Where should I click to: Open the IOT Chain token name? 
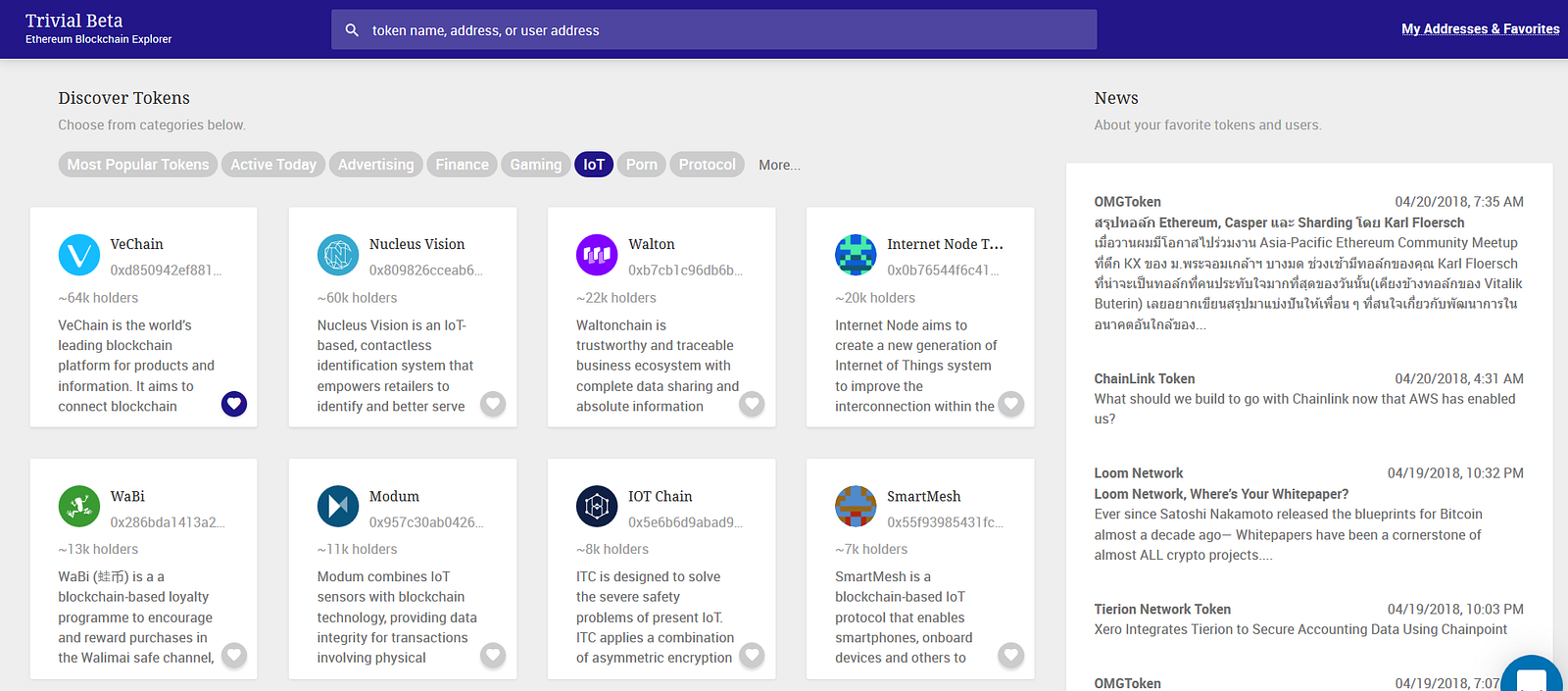click(661, 496)
